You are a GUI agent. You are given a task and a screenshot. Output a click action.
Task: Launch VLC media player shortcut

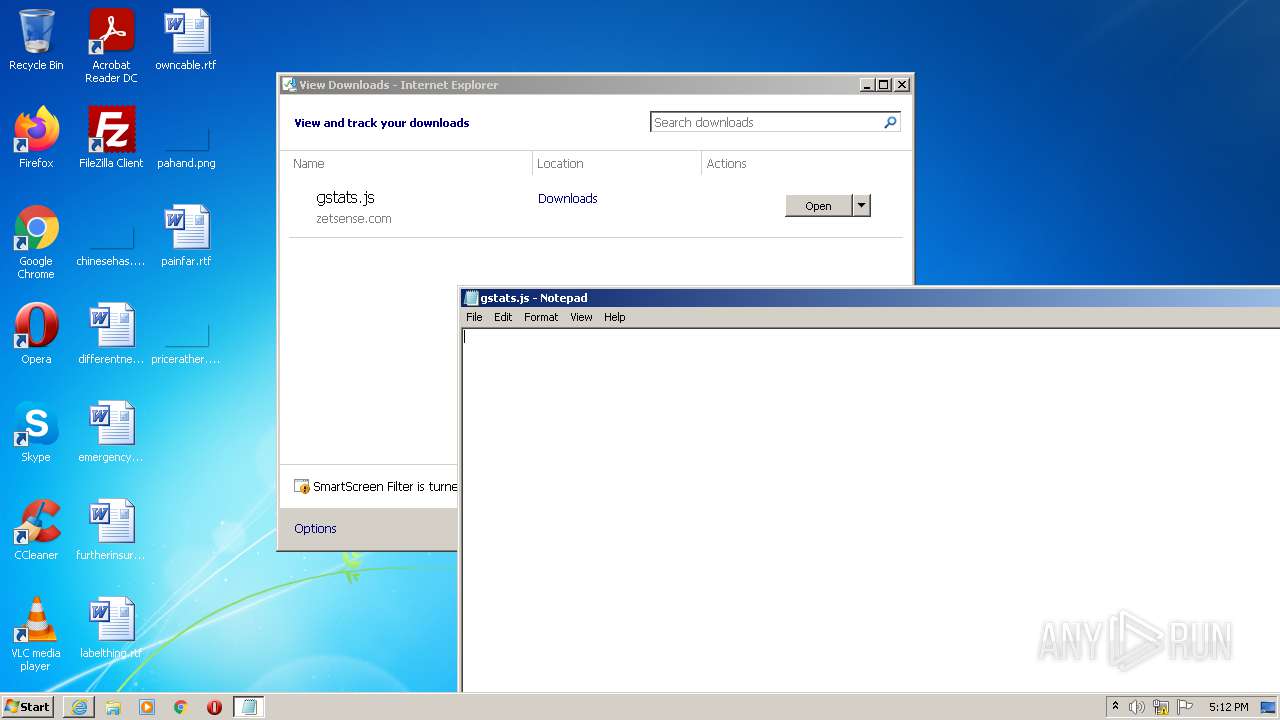point(36,634)
